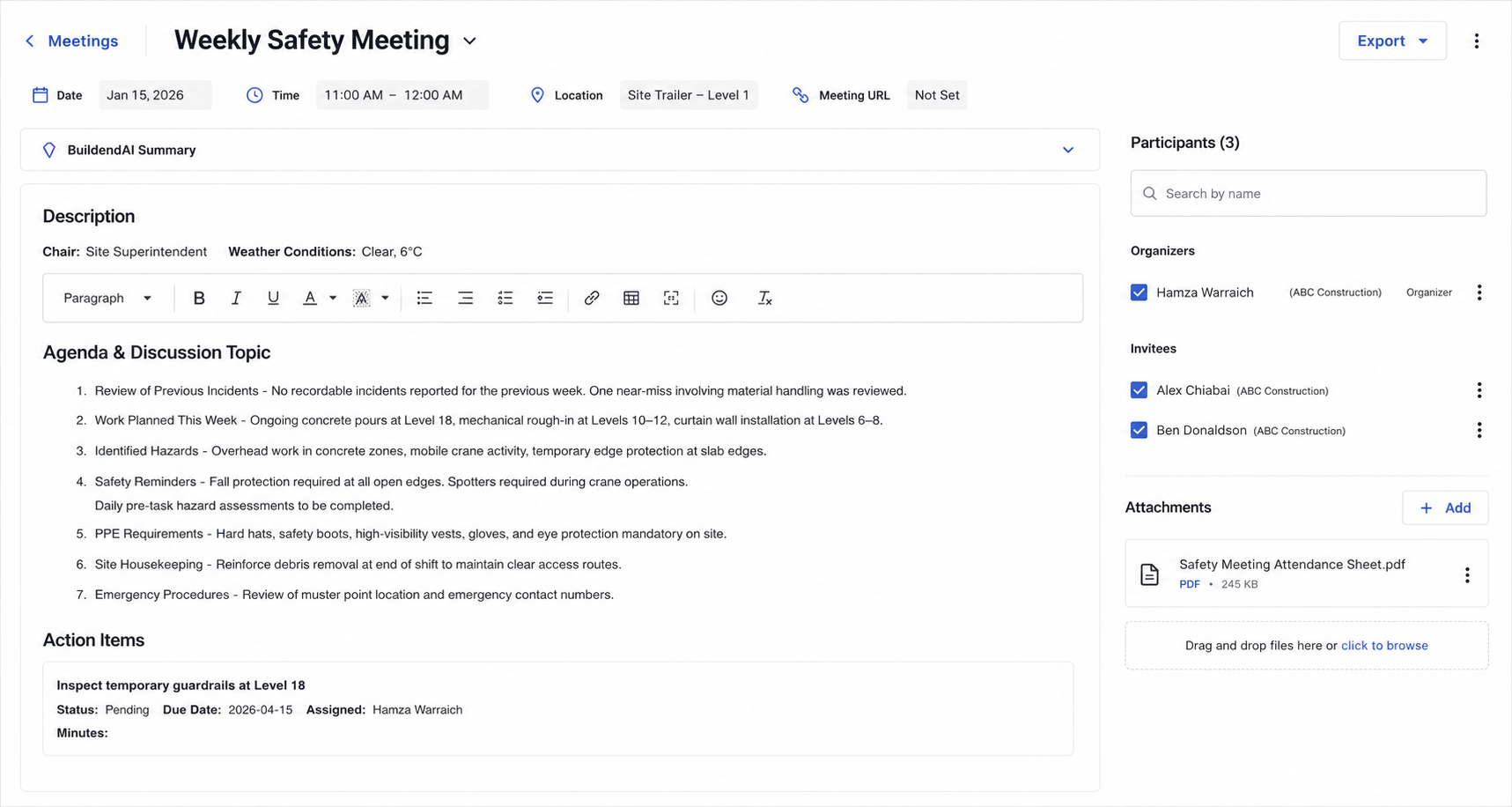The image size is (1512, 807).
Task: Edit the Jan 15, 2026 date field
Action: tap(155, 95)
